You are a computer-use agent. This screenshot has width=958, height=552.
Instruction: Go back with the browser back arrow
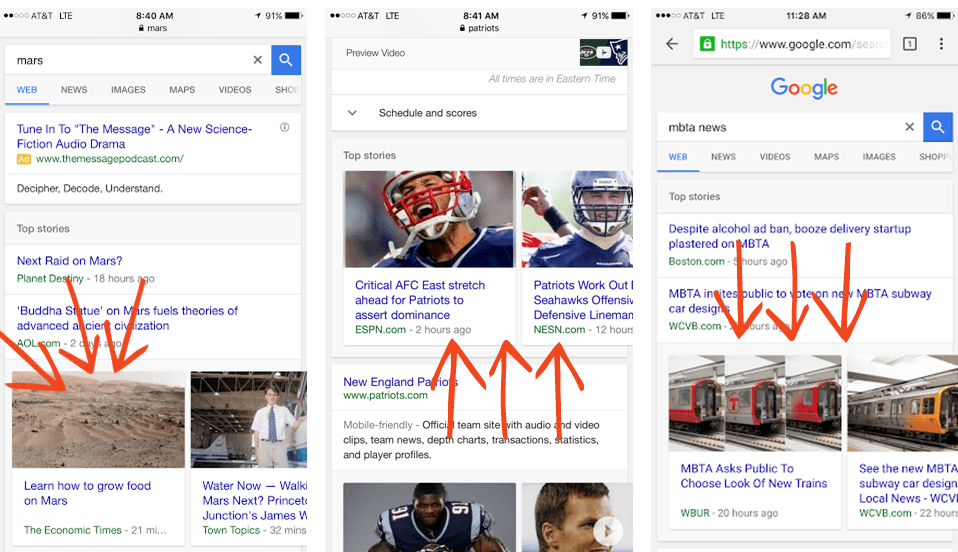672,43
